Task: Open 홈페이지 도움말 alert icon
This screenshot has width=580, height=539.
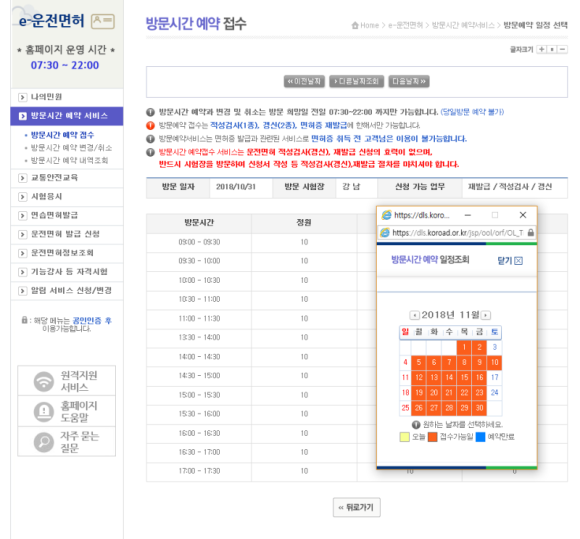Action: (44, 412)
